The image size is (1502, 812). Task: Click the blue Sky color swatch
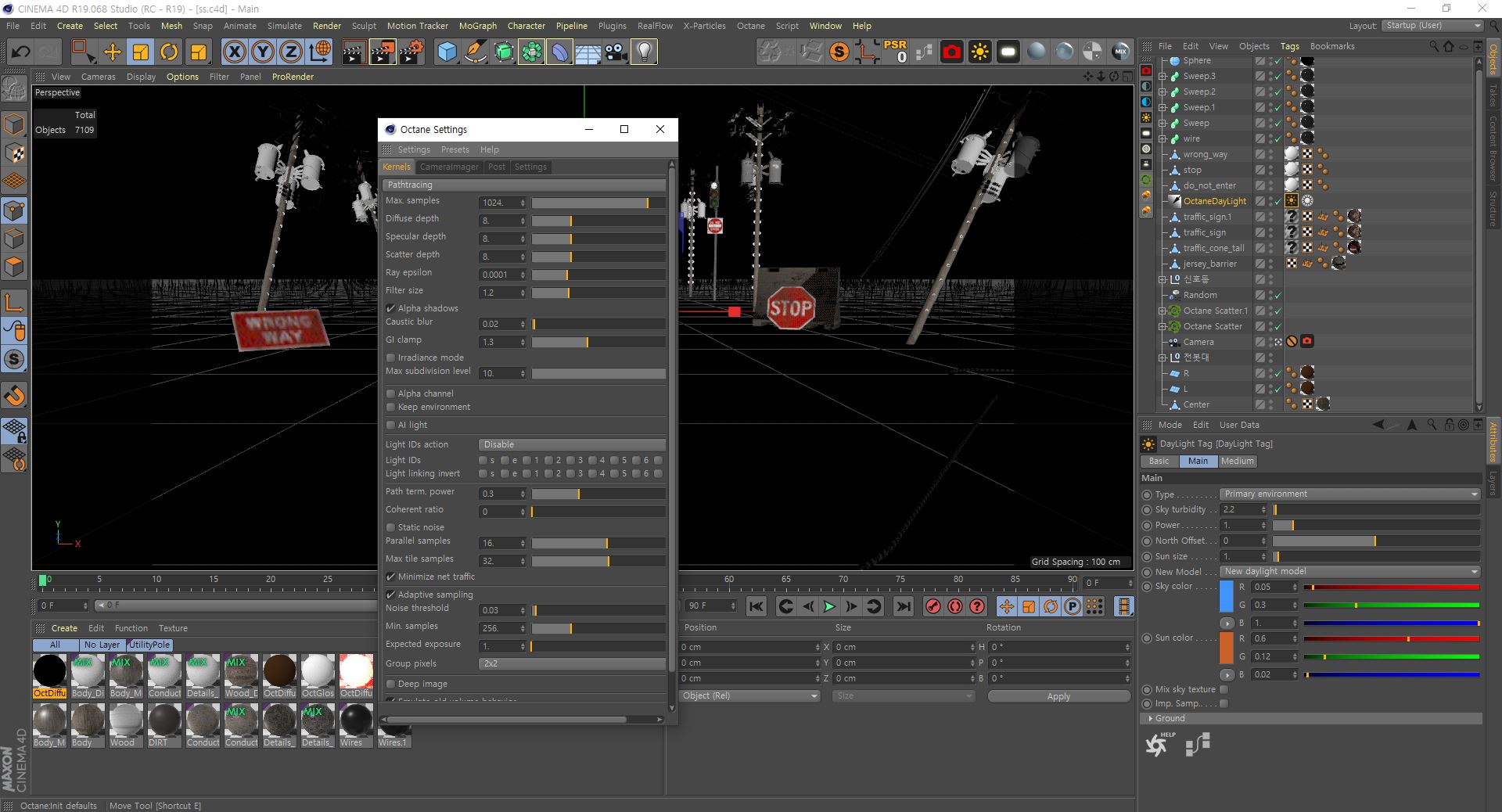click(x=1226, y=597)
